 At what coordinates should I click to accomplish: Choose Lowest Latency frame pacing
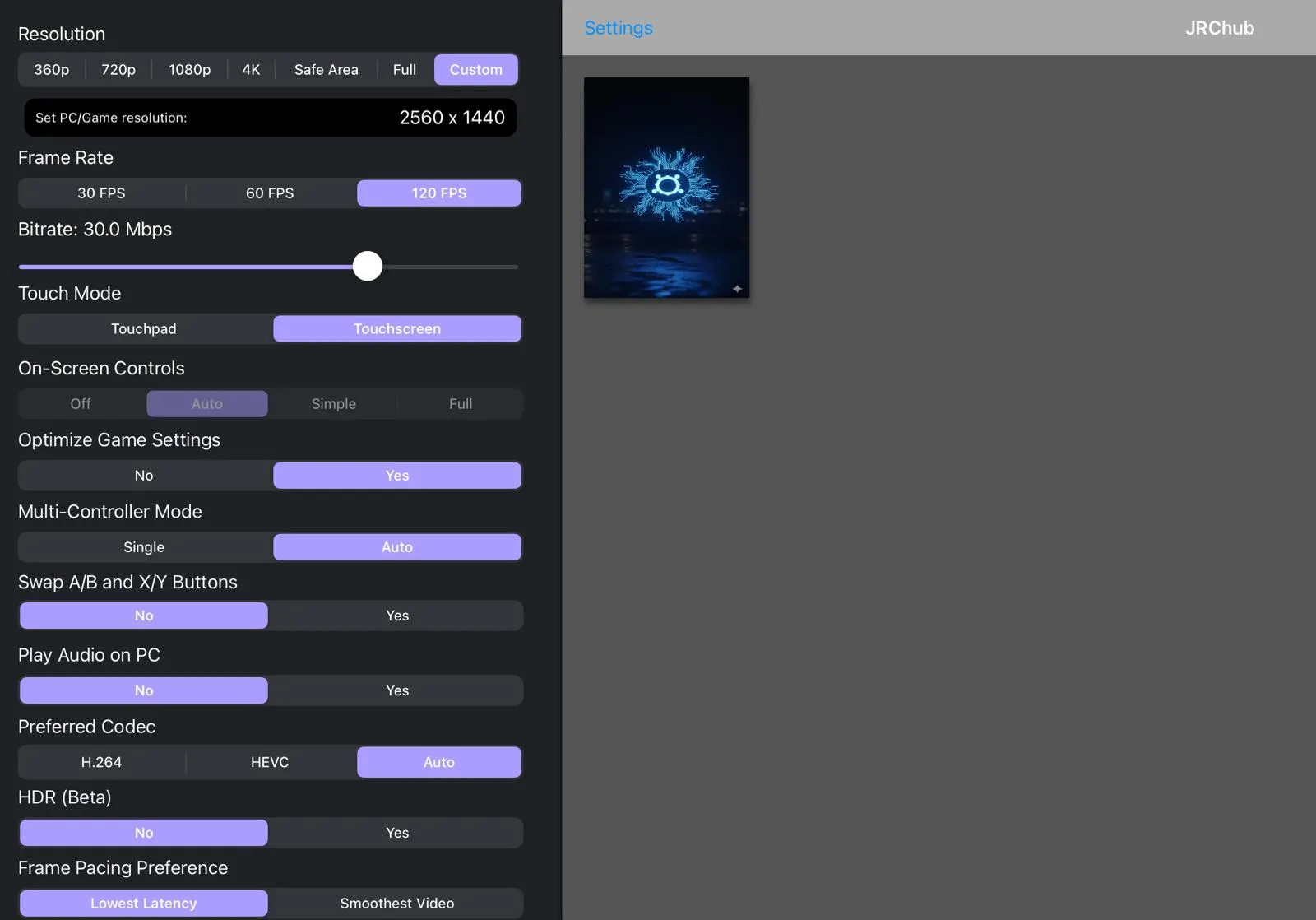click(x=144, y=904)
